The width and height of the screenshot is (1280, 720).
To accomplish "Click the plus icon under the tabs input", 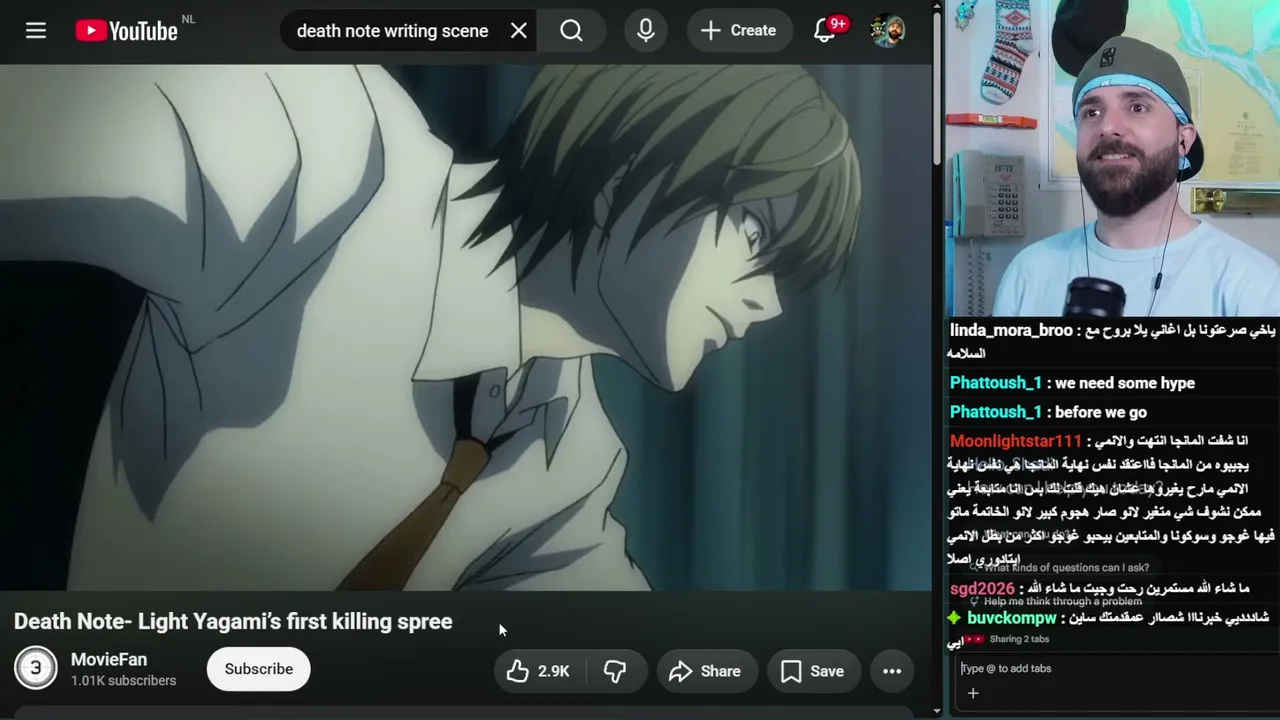I will tap(973, 693).
